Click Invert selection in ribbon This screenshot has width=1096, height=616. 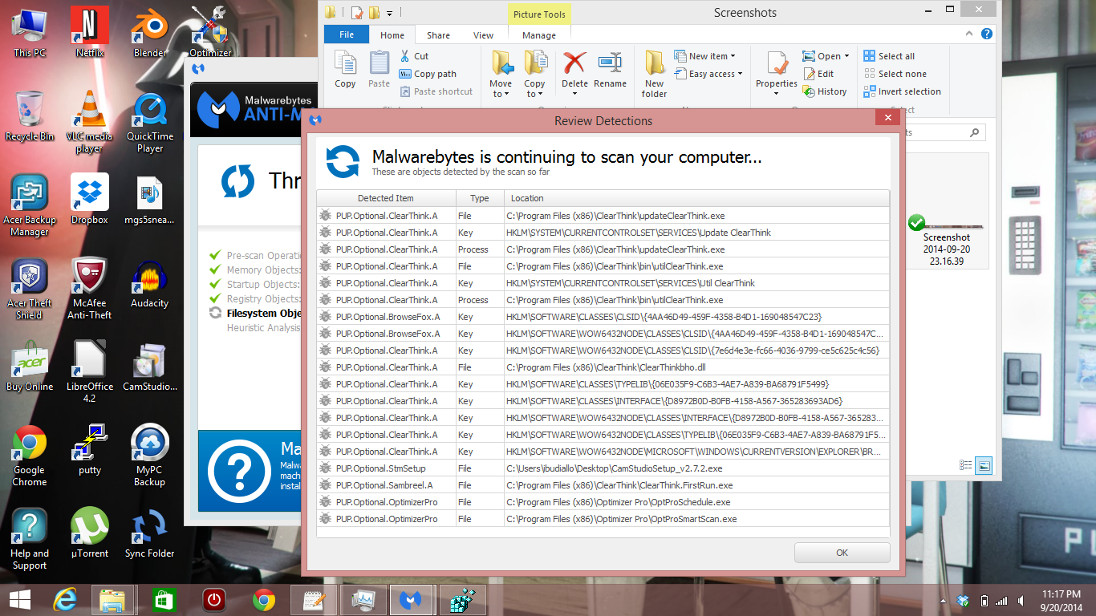coord(902,92)
